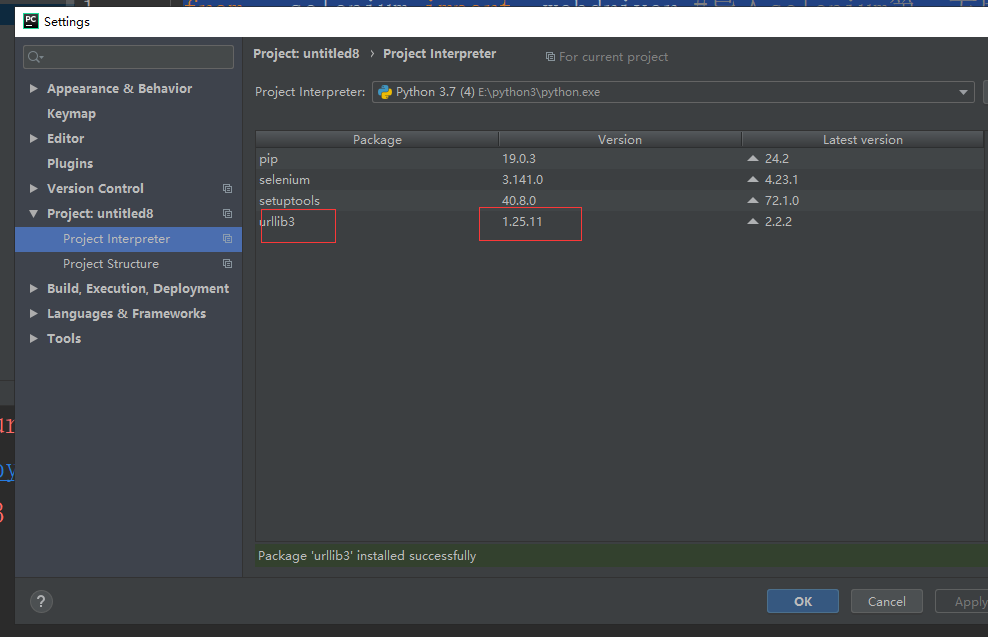Select the urllib3 package row
The image size is (988, 637).
click(619, 221)
